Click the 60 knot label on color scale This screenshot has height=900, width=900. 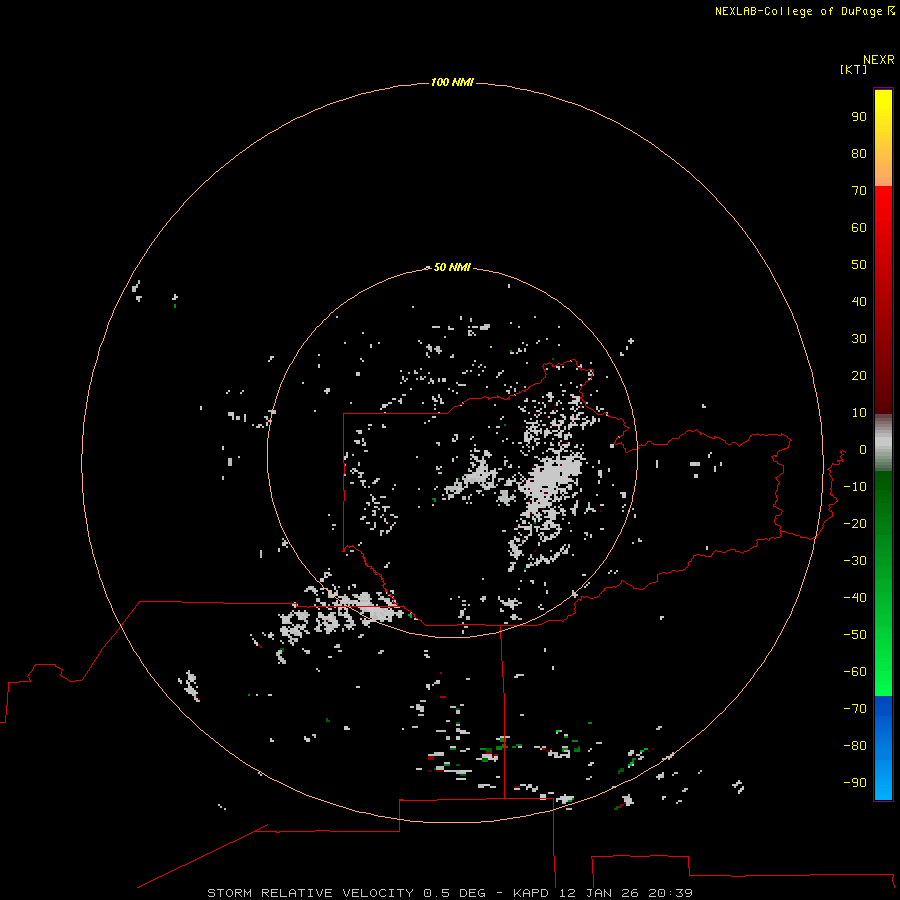859,228
